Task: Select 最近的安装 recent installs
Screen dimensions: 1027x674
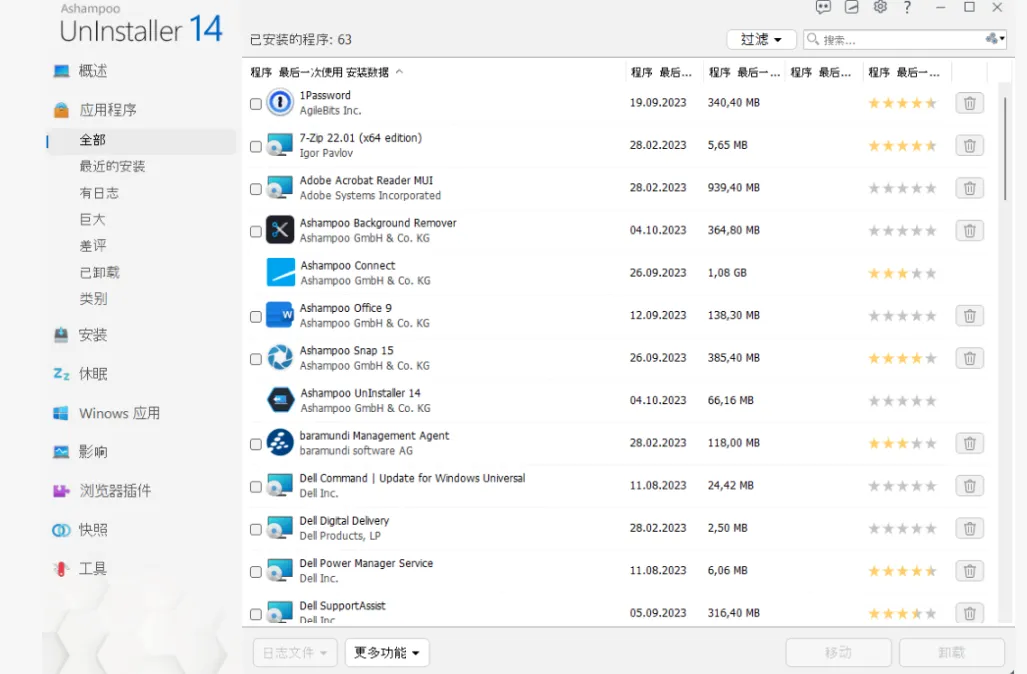Action: [x=112, y=166]
